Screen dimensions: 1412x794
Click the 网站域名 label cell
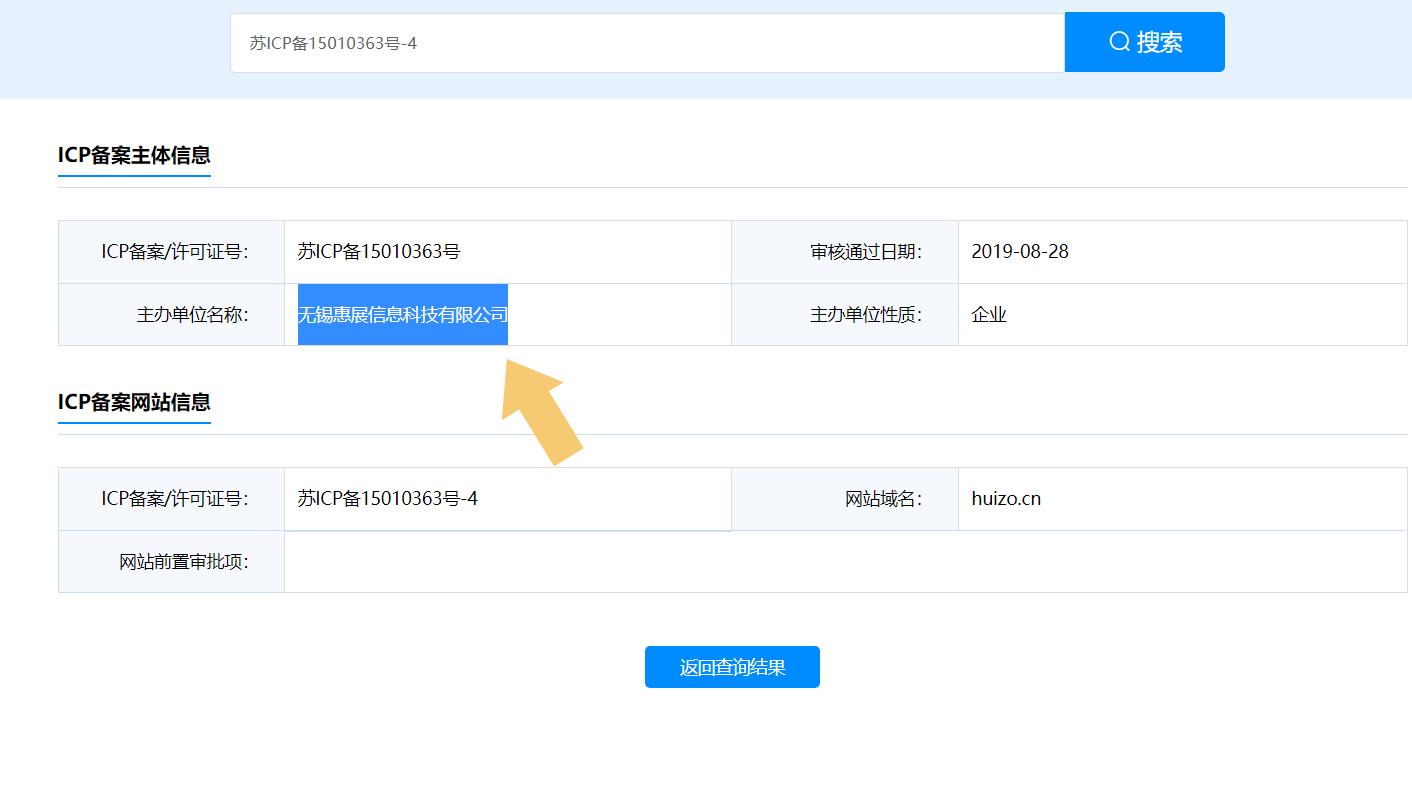tap(883, 499)
